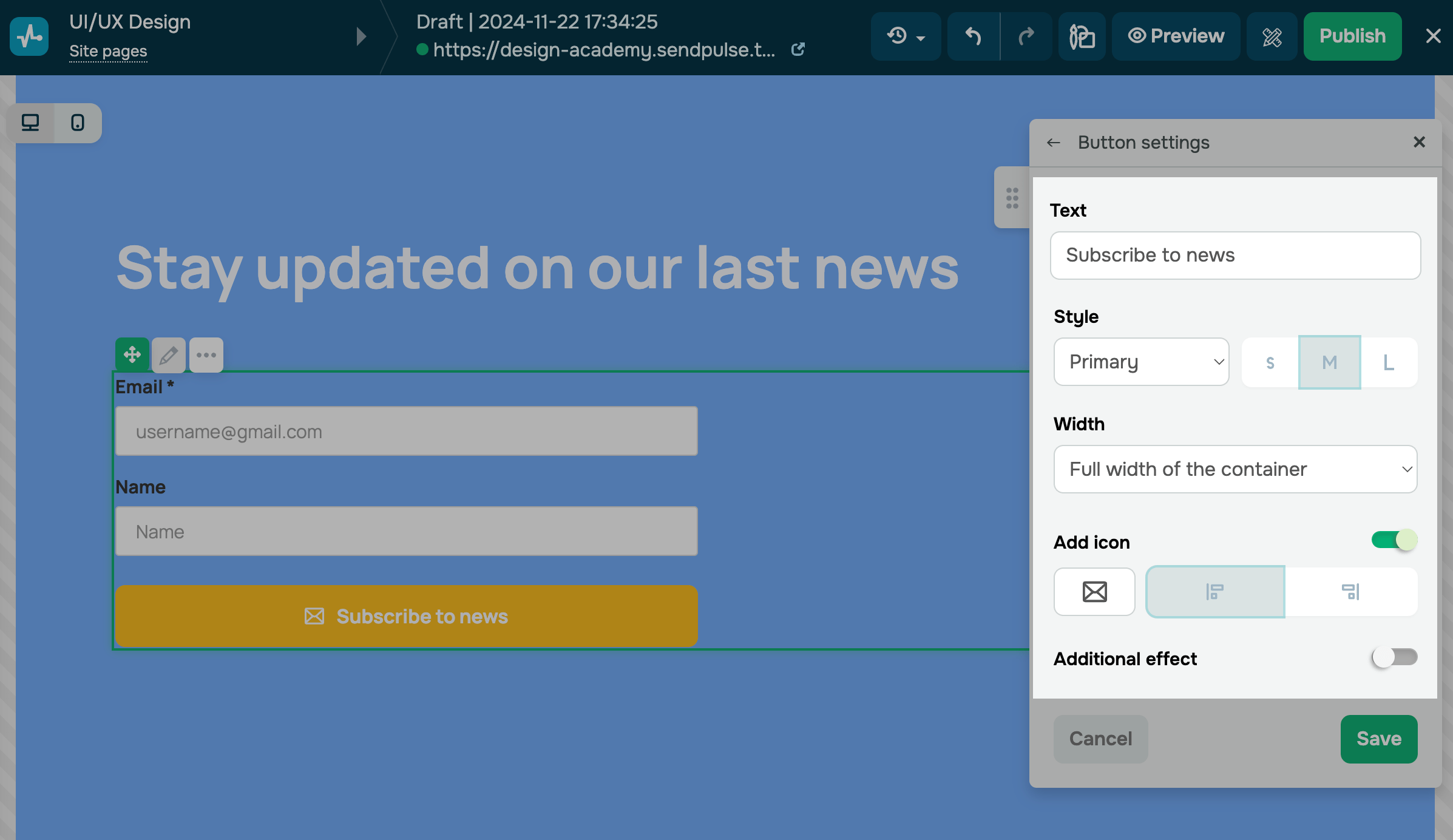Screen dimensions: 1453x840
Task: Click into the button Text input field
Action: [x=1235, y=255]
